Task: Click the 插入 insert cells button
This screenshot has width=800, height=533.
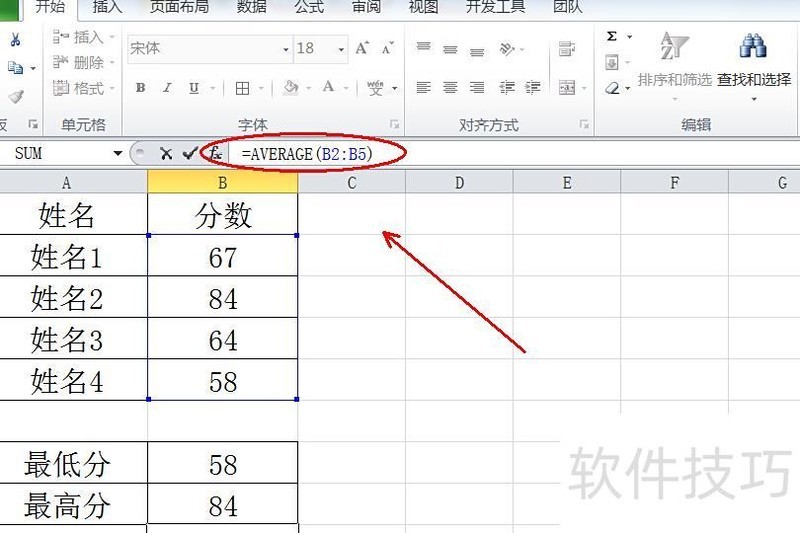Action: pos(84,37)
